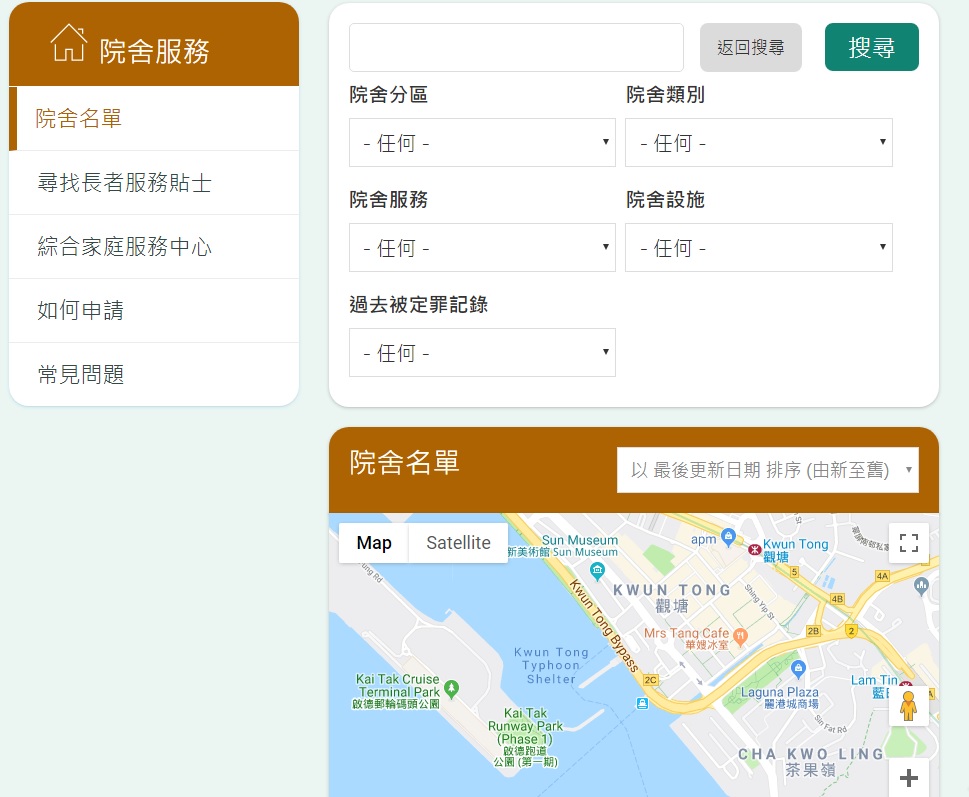
Task: Click into the search text field
Action: [516, 48]
